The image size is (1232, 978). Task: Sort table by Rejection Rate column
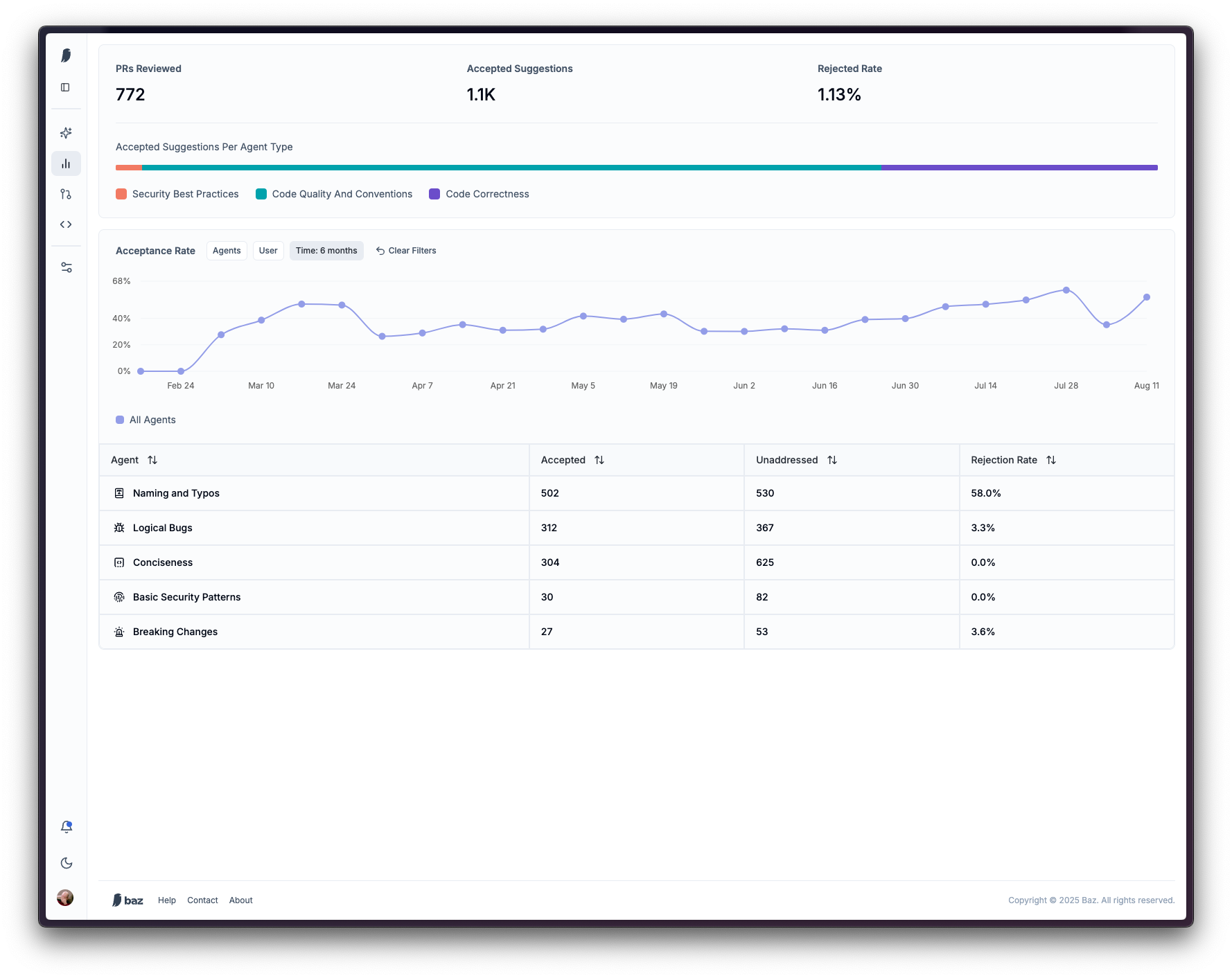[1051, 460]
